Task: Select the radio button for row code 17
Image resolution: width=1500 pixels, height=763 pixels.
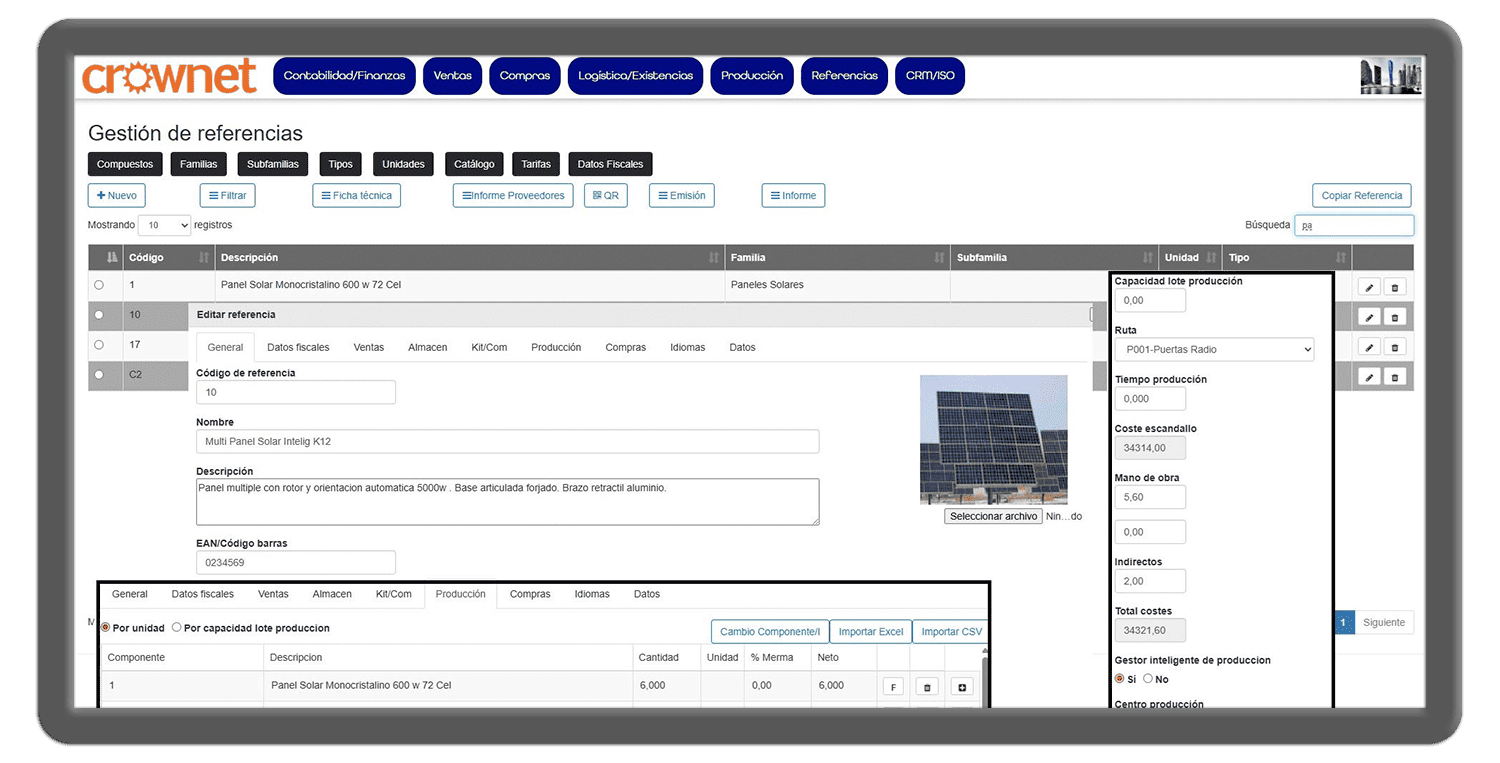Action: [98, 345]
